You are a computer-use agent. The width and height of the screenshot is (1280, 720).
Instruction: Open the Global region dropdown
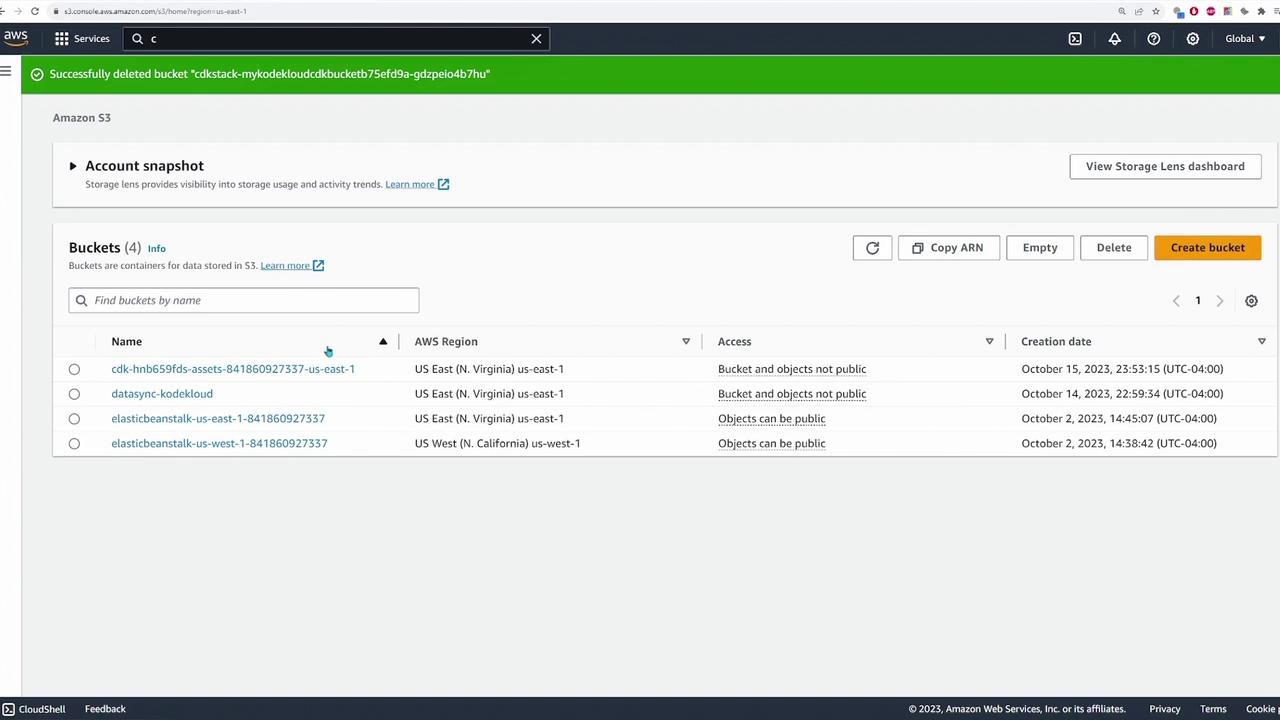tap(1245, 39)
